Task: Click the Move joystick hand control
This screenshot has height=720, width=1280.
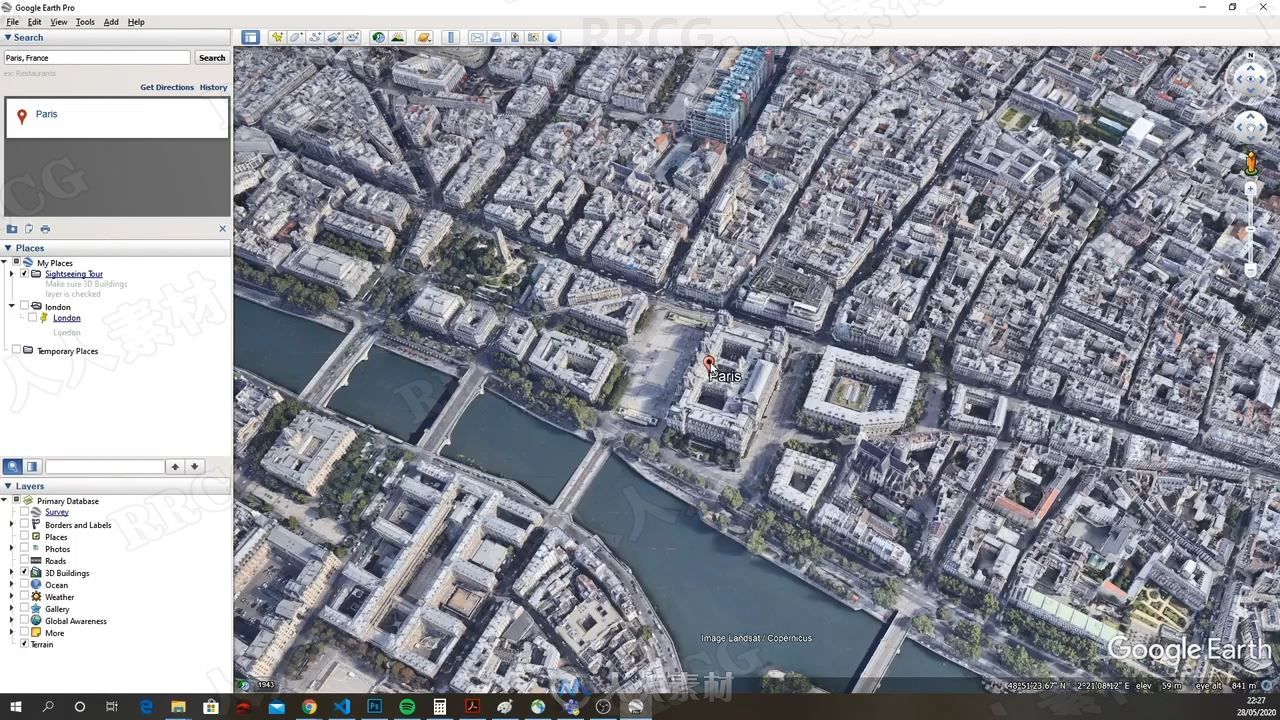Action: point(1250,127)
